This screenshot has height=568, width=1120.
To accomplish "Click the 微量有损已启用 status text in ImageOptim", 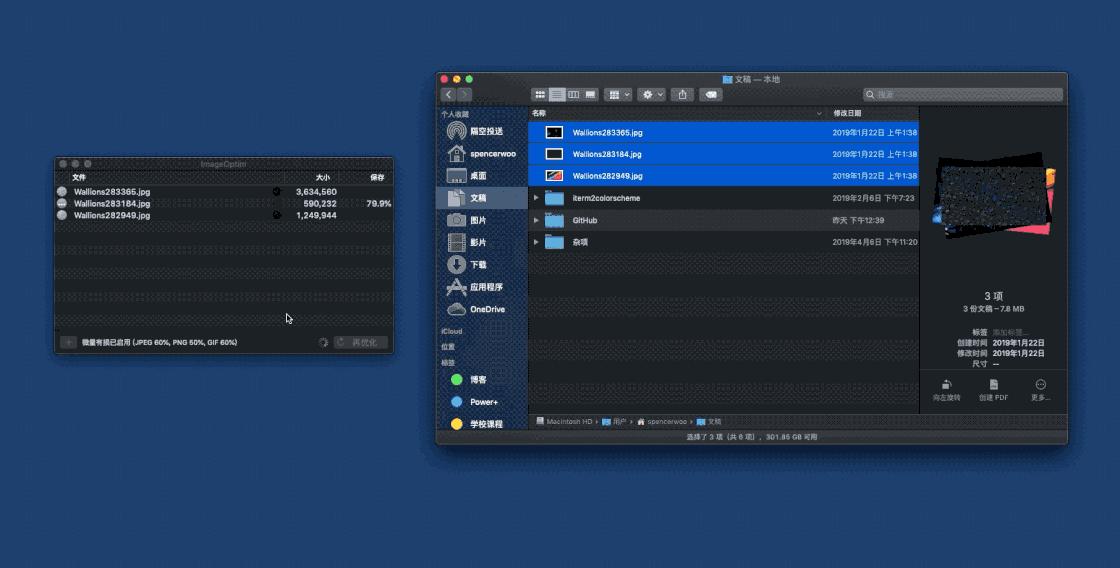I will [x=159, y=342].
